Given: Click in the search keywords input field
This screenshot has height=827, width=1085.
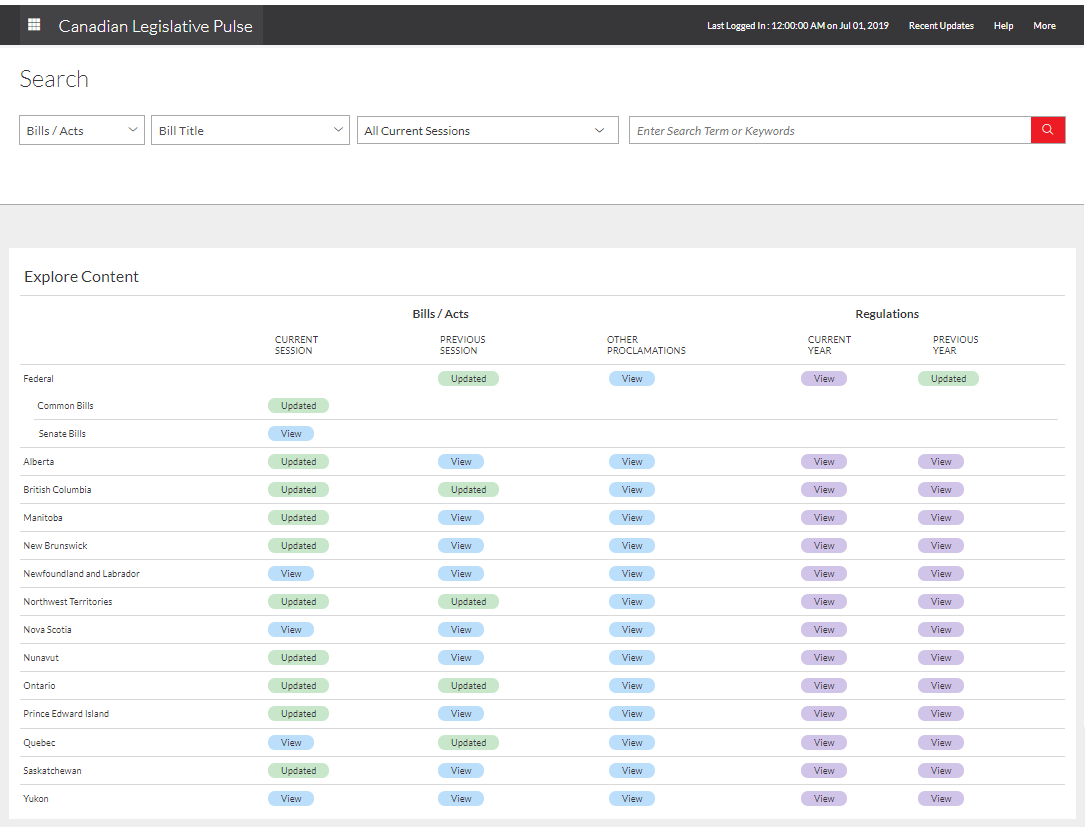Looking at the screenshot, I should (830, 130).
